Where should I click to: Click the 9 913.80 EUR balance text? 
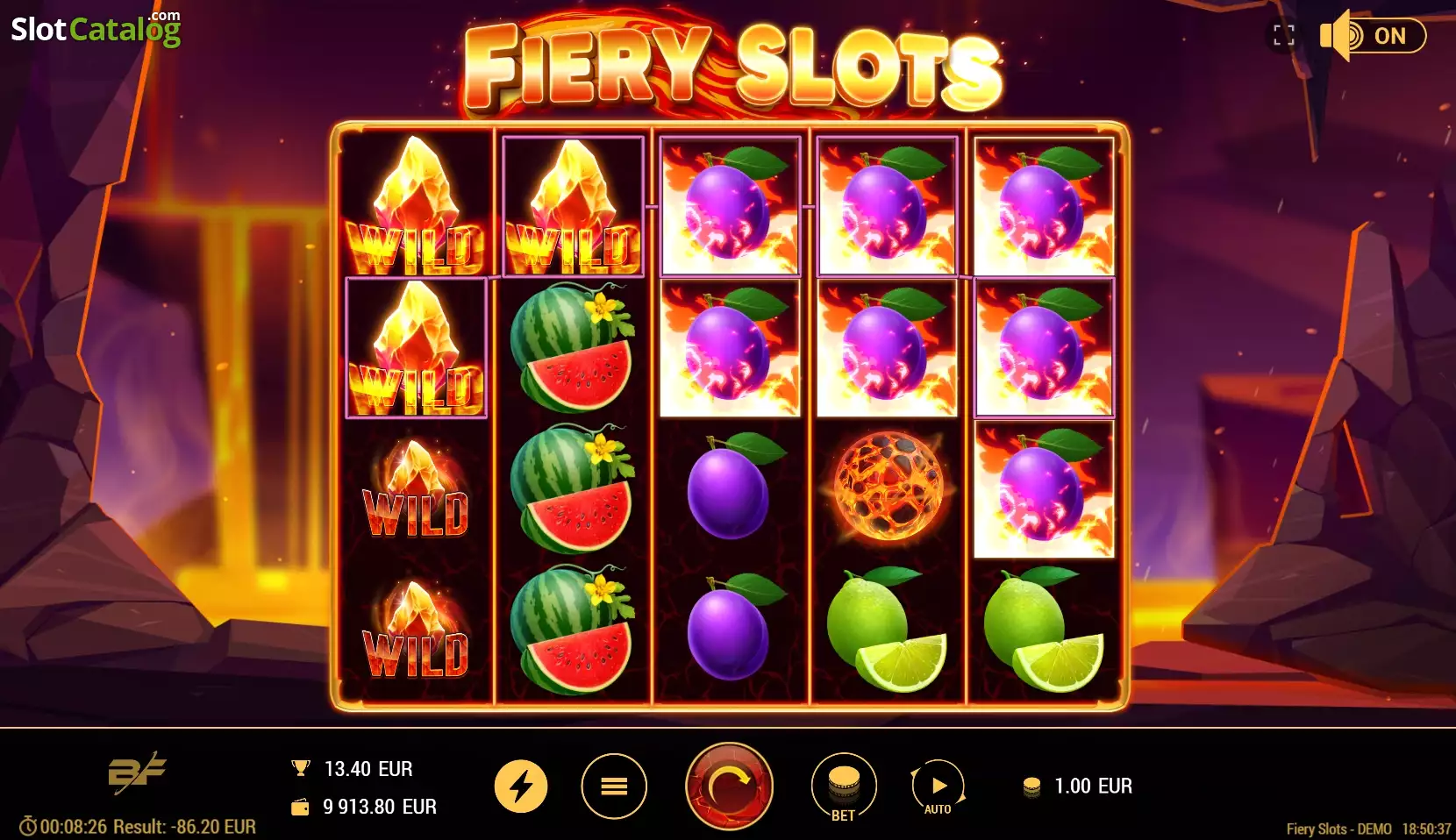[380, 807]
